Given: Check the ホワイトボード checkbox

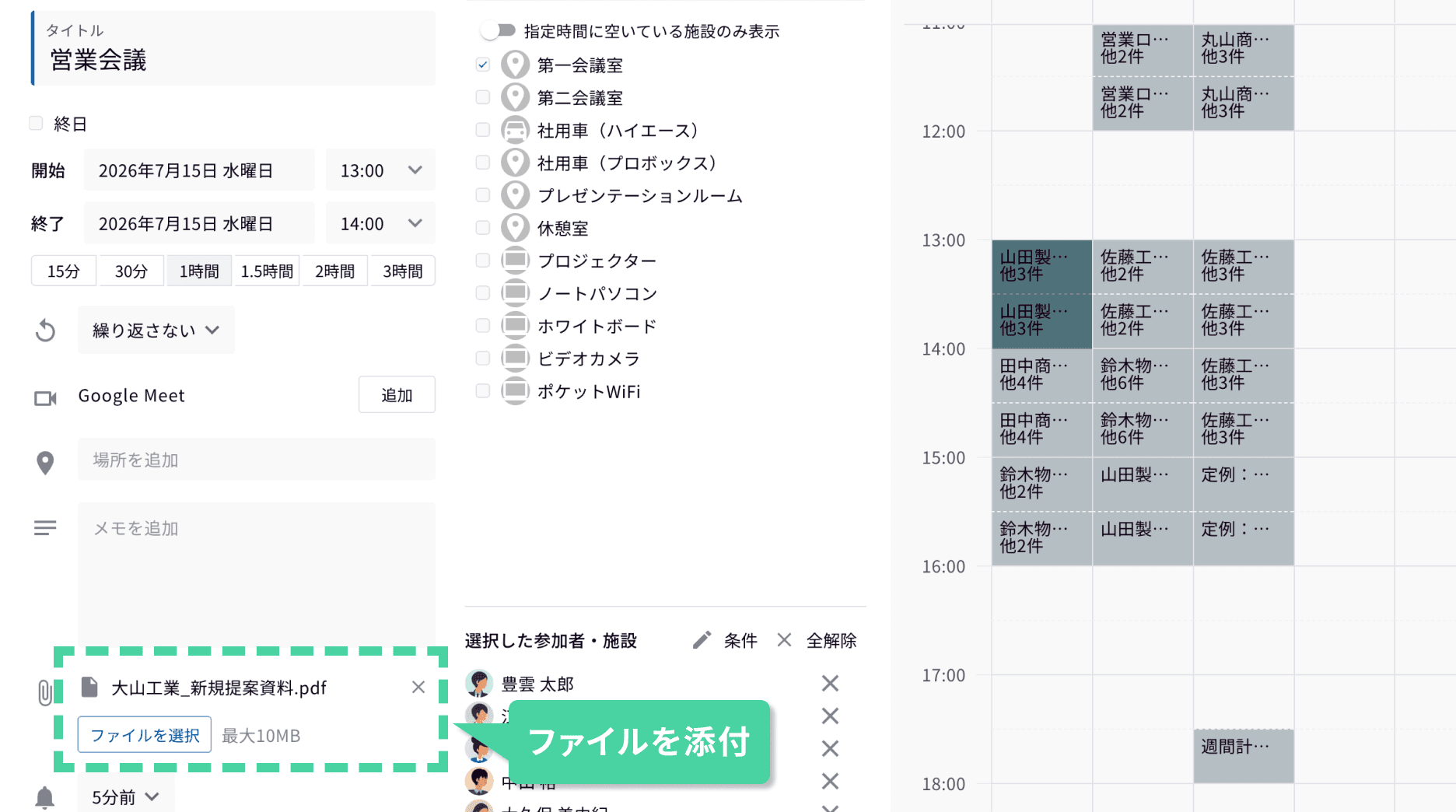Looking at the screenshot, I should [x=483, y=326].
